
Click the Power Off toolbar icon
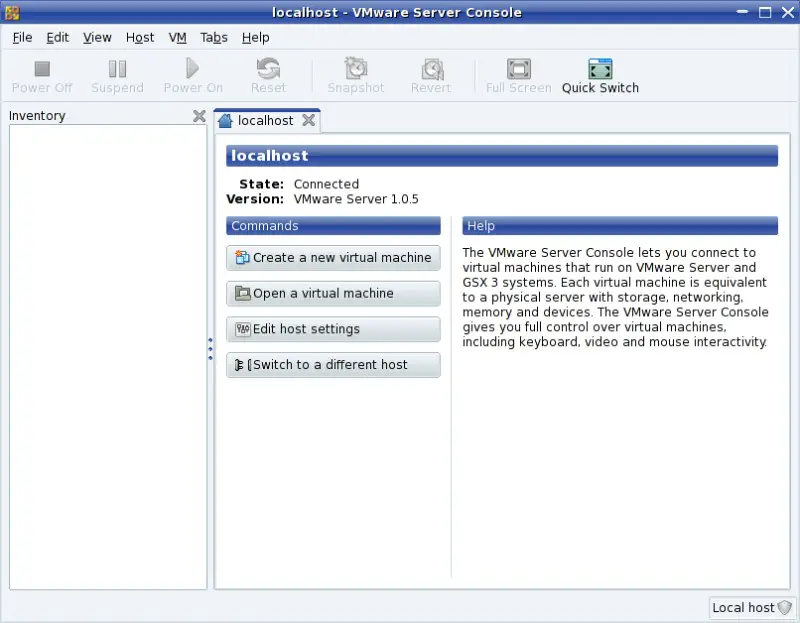(x=42, y=69)
